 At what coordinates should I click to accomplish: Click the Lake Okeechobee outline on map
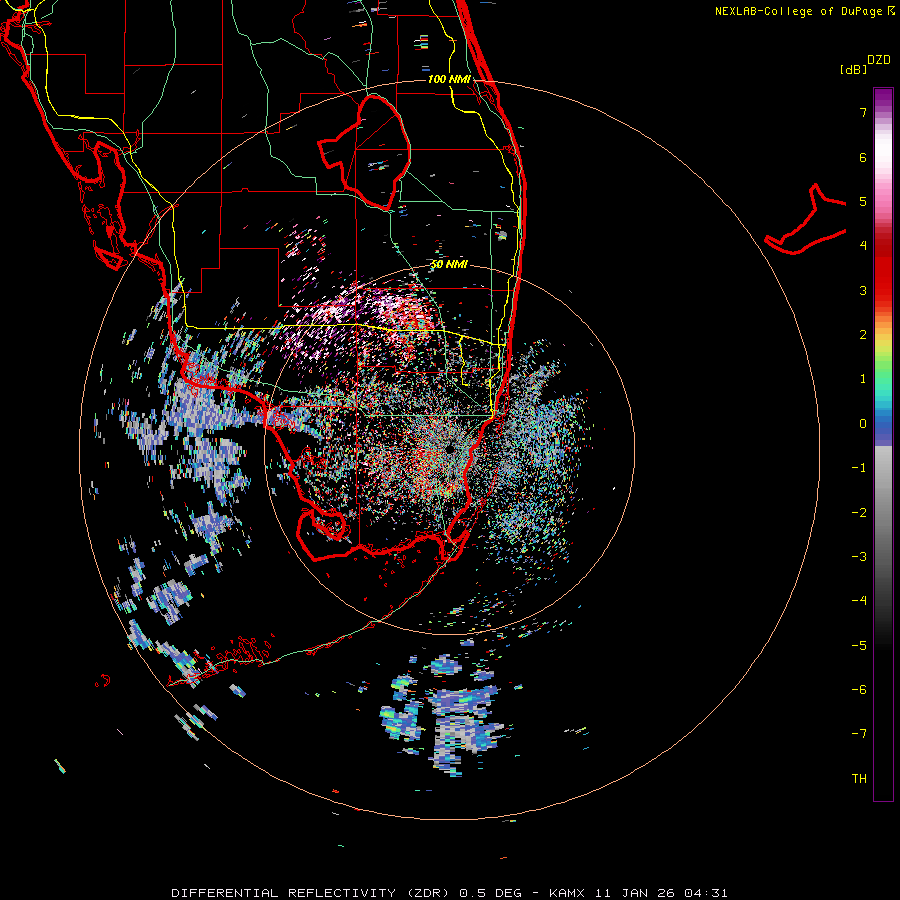(364, 152)
